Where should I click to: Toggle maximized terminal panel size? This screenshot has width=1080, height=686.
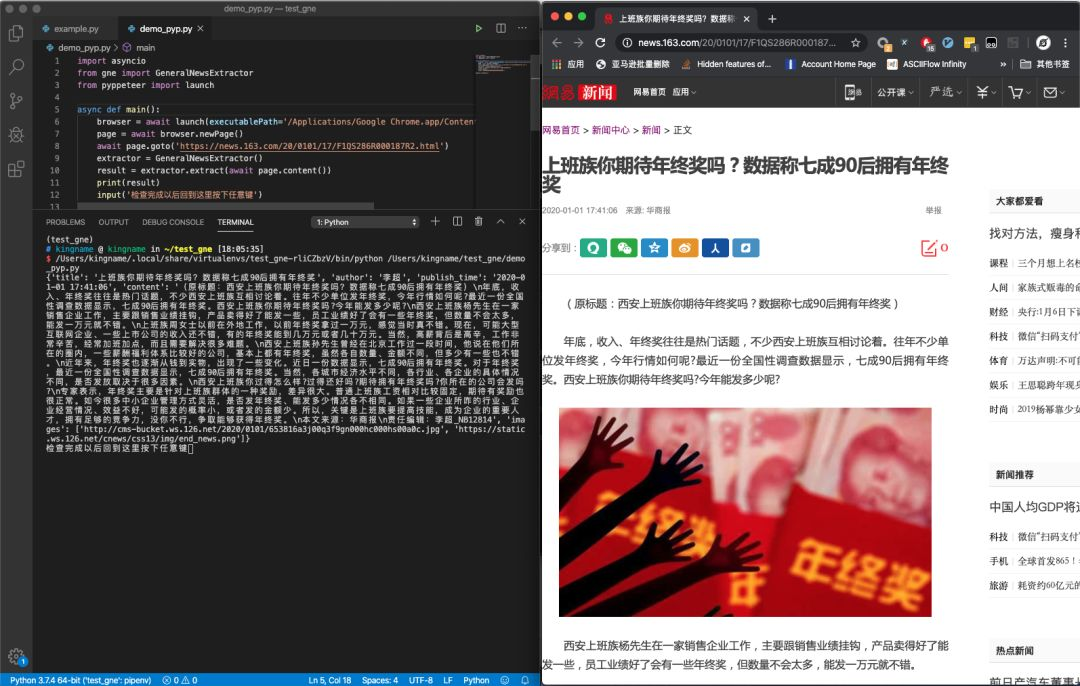[x=500, y=222]
